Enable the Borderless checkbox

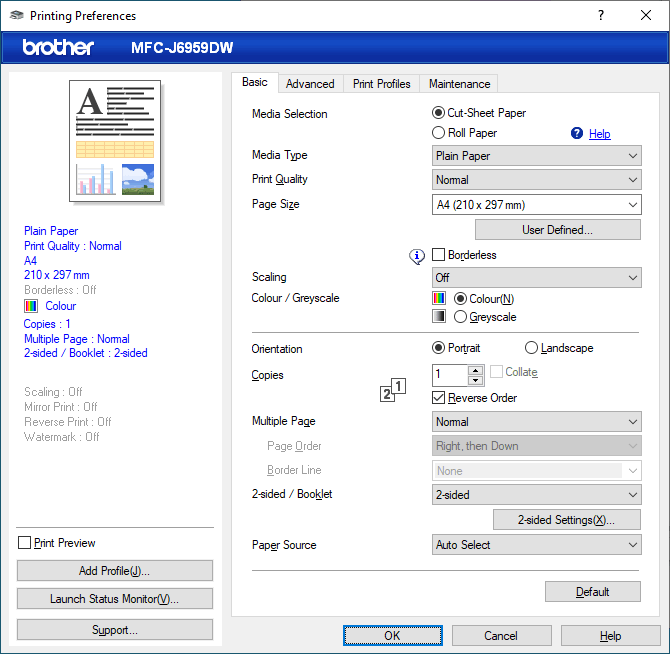439,255
